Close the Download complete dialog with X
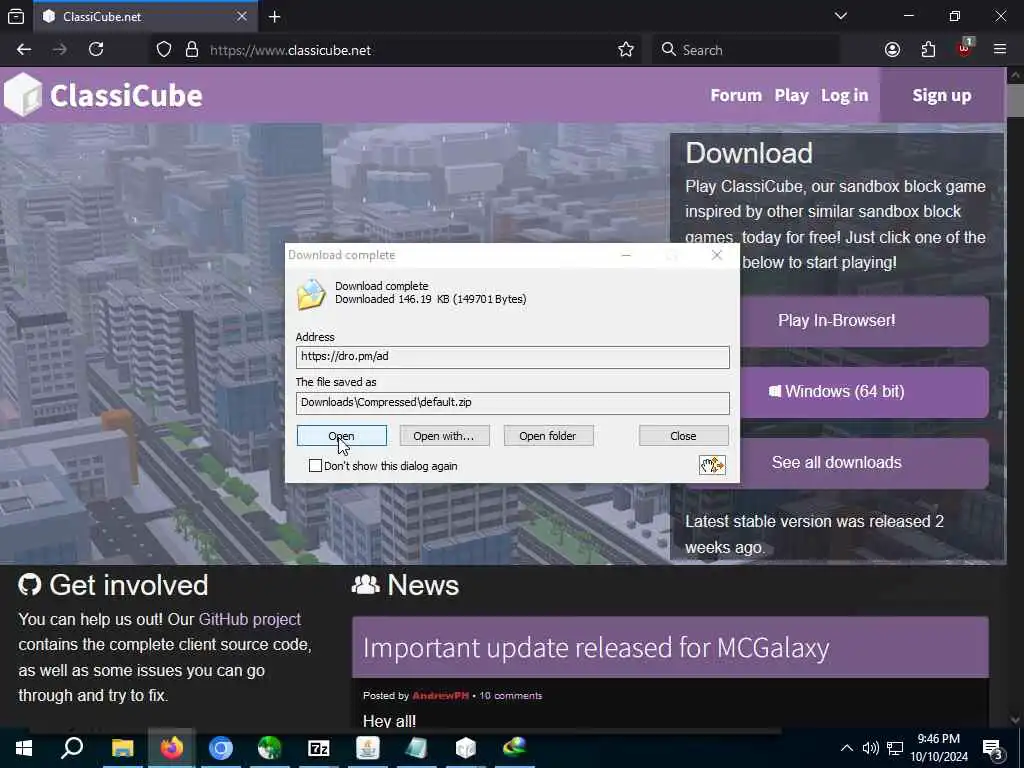1024x768 pixels. point(716,255)
